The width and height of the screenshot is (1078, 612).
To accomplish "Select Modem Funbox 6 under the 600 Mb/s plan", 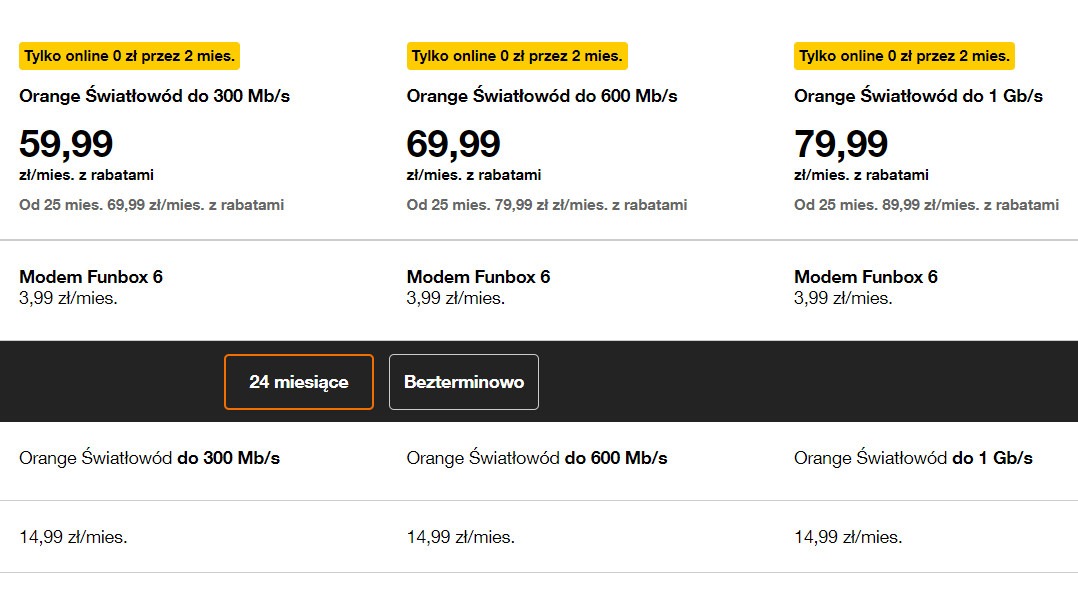I will point(479,277).
